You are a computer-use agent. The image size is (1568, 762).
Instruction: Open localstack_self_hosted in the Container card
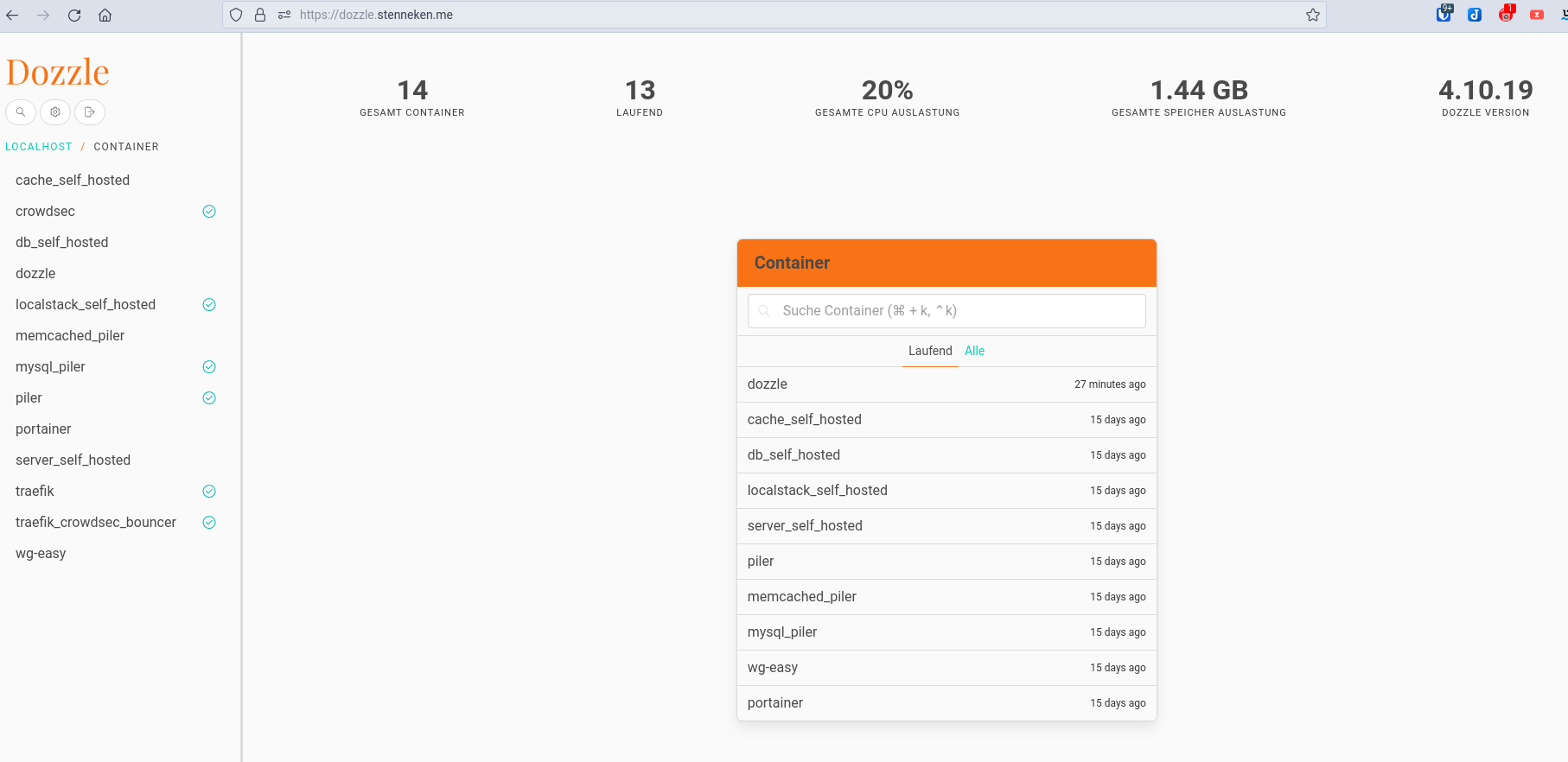[818, 491]
